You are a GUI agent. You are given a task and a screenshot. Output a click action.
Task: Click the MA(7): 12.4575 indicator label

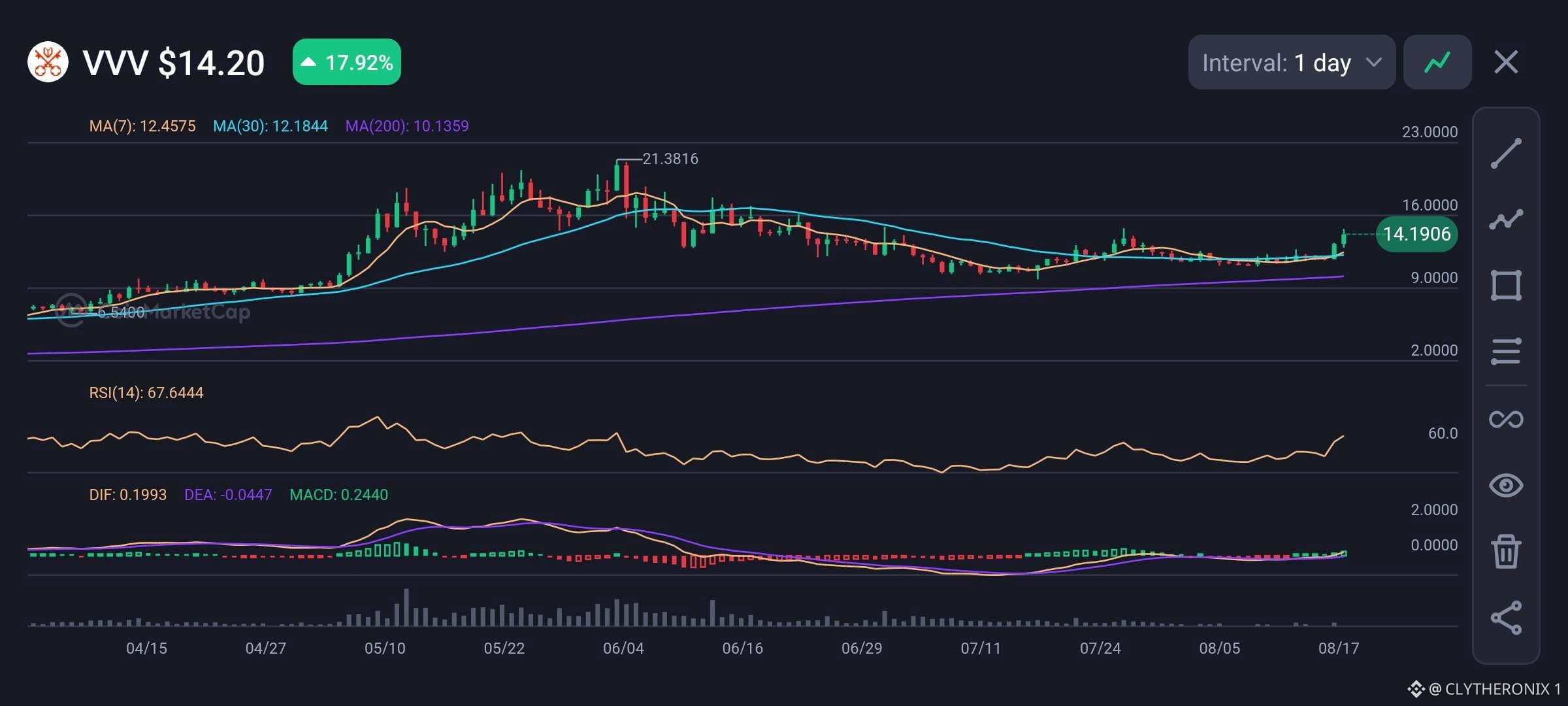[x=142, y=126]
